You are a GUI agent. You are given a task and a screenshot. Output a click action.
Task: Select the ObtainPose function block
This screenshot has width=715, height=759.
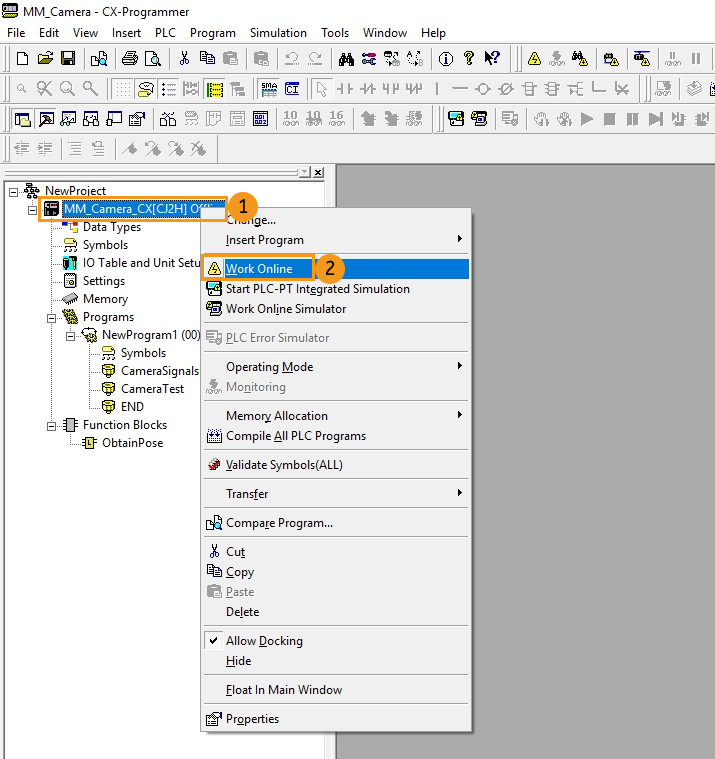coord(132,443)
